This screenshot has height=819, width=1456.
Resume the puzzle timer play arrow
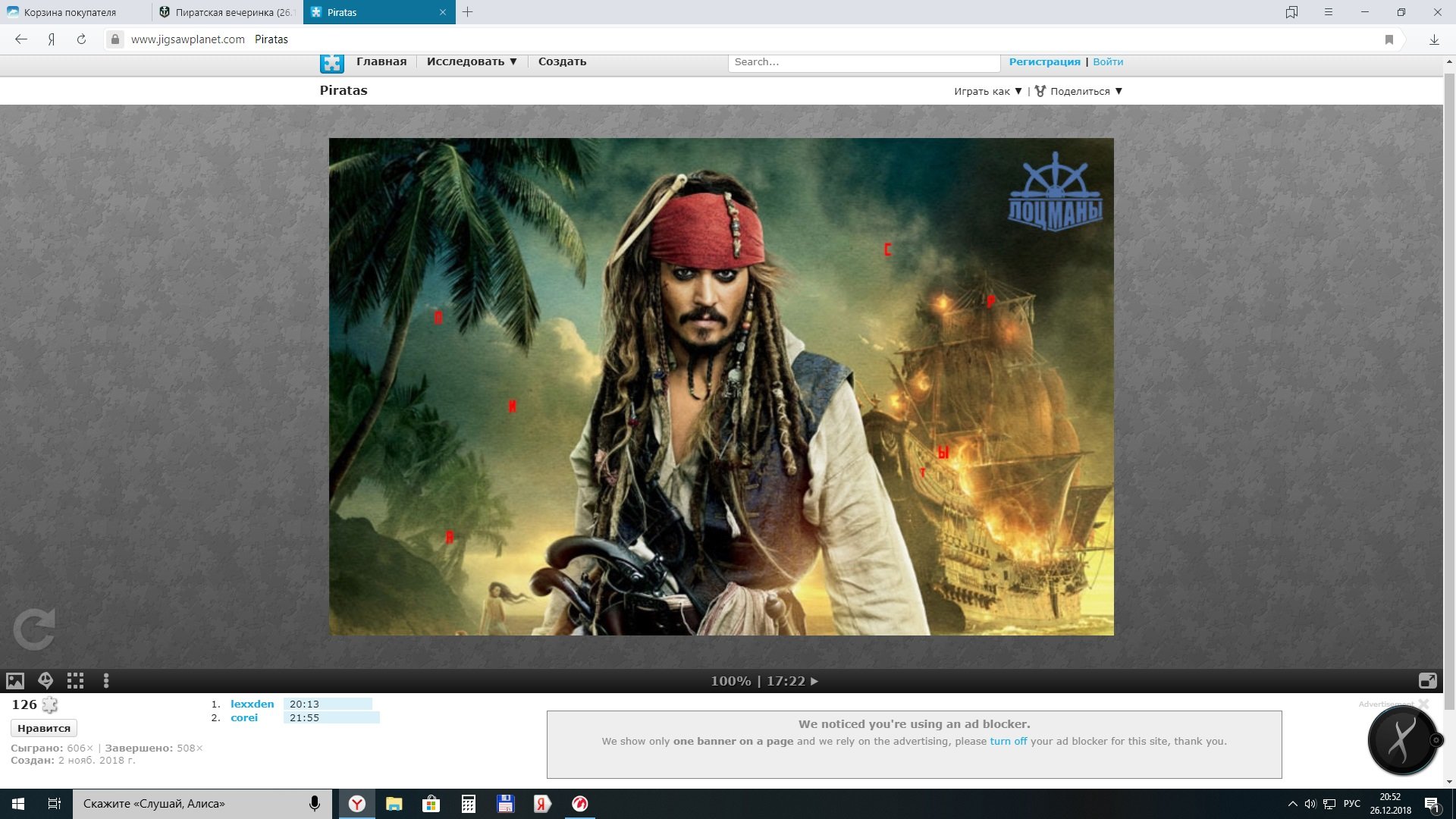pyautogui.click(x=814, y=681)
